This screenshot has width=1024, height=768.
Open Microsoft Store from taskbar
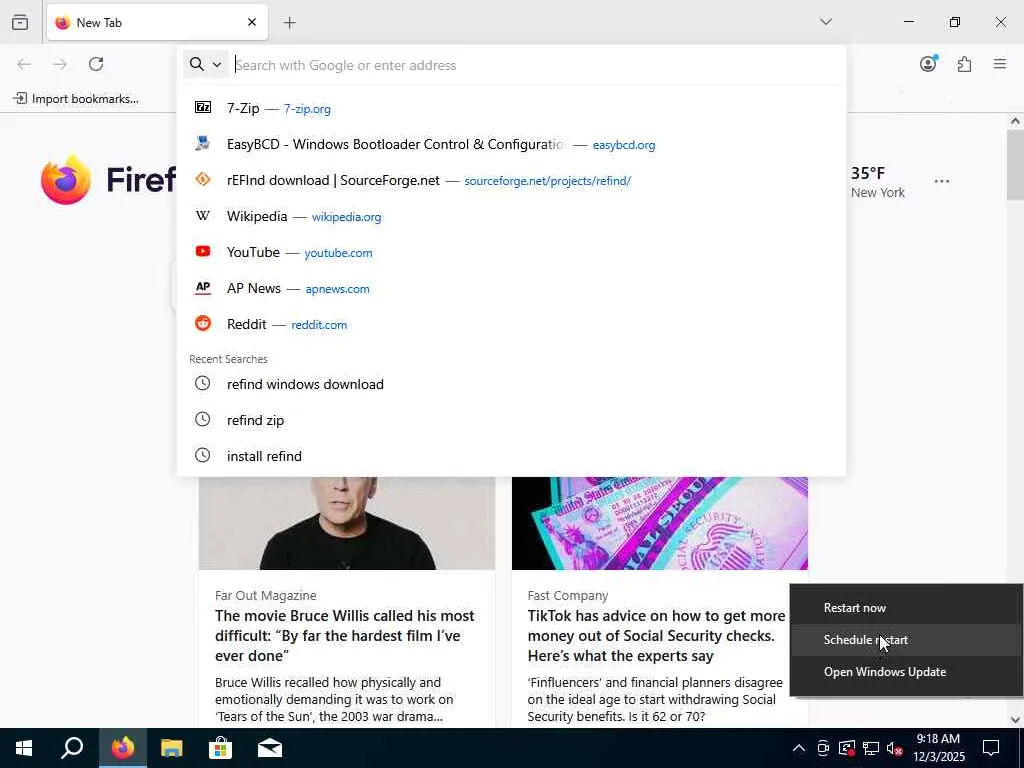coord(221,748)
